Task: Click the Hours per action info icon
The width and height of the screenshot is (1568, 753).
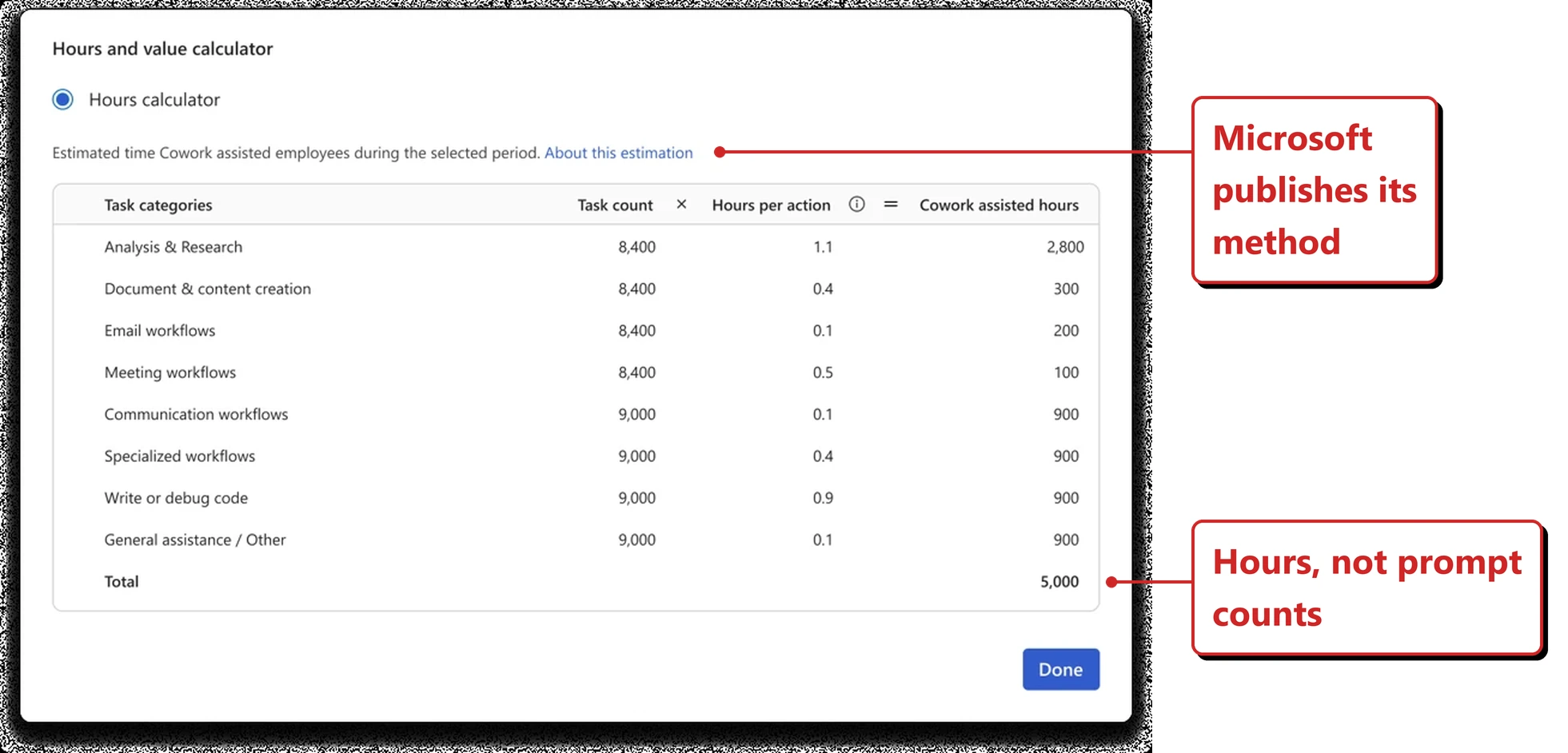Action: [856, 205]
